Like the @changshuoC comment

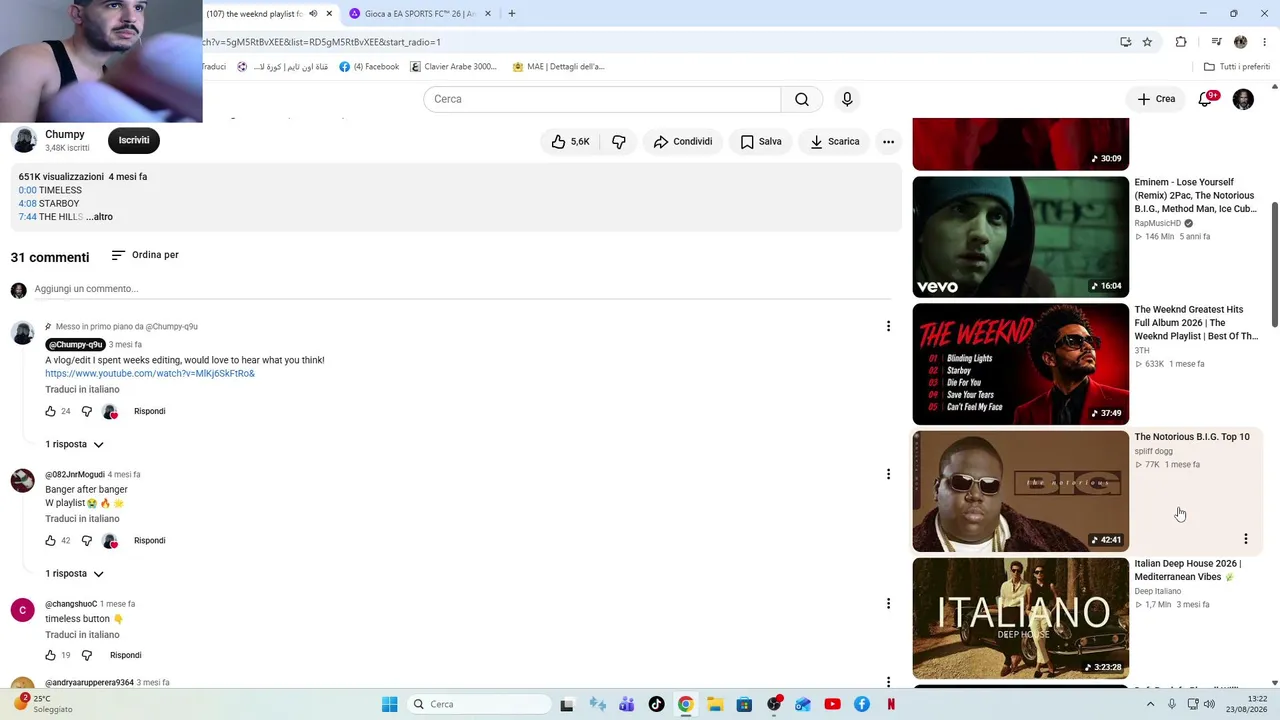click(x=51, y=655)
